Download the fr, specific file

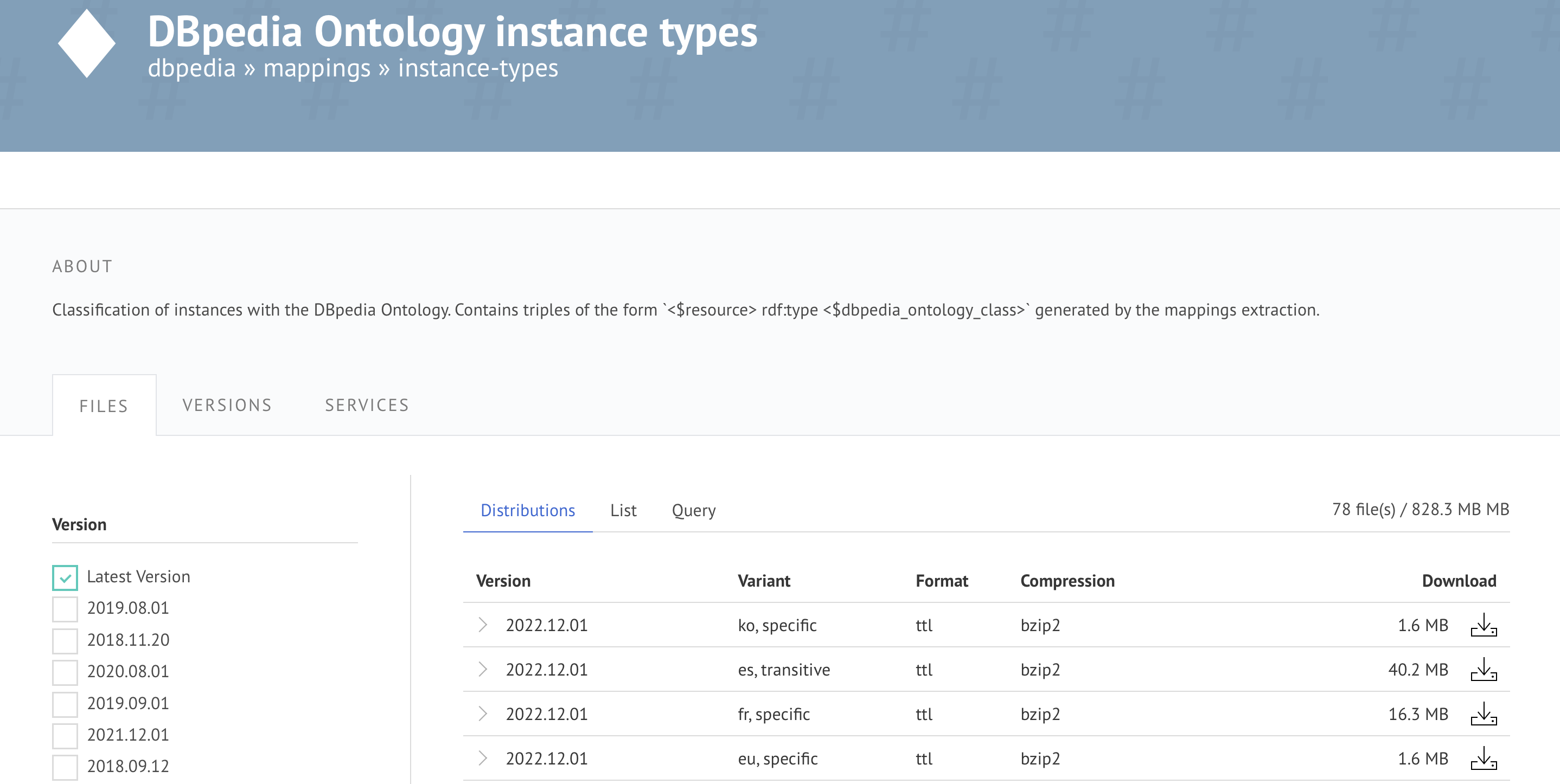pos(1483,714)
